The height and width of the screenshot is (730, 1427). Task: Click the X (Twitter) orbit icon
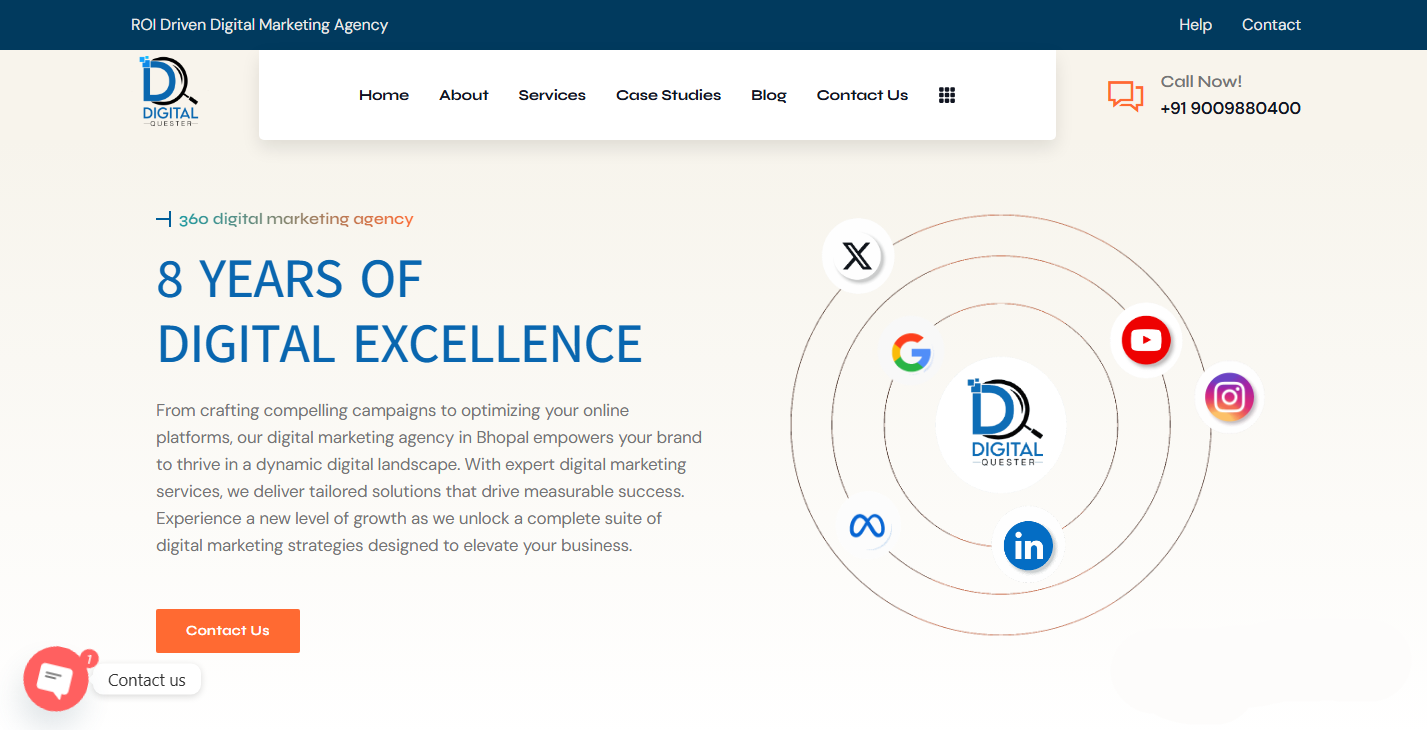tap(857, 256)
